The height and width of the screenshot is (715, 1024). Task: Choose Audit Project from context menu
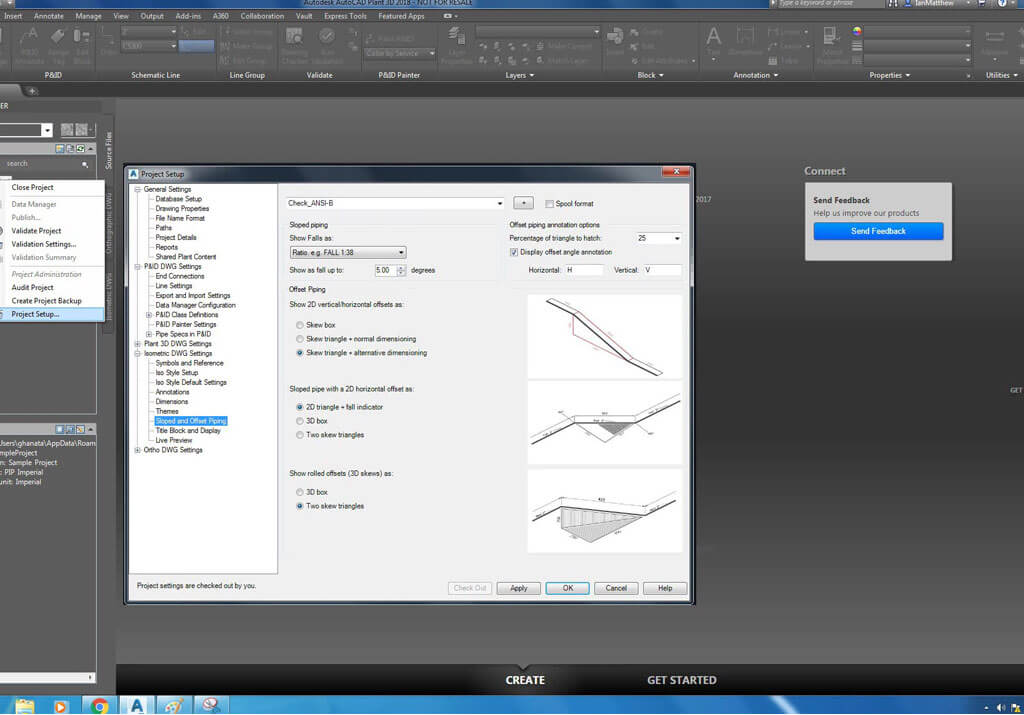(32, 287)
